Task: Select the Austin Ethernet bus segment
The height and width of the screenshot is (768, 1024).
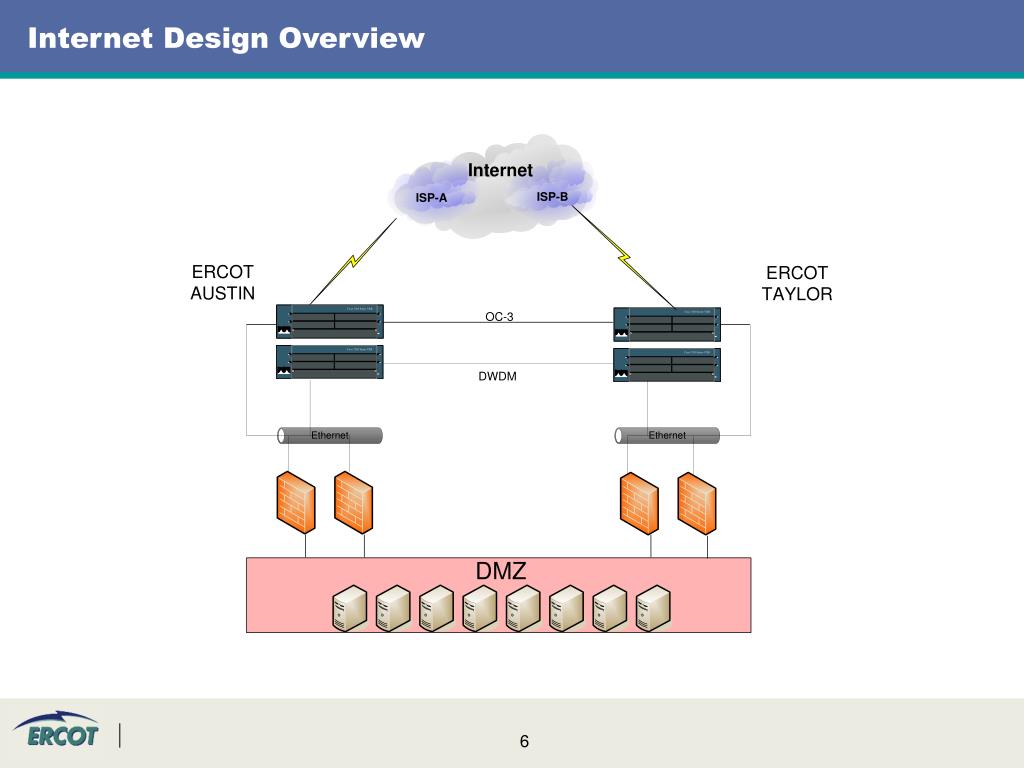Action: coord(330,436)
